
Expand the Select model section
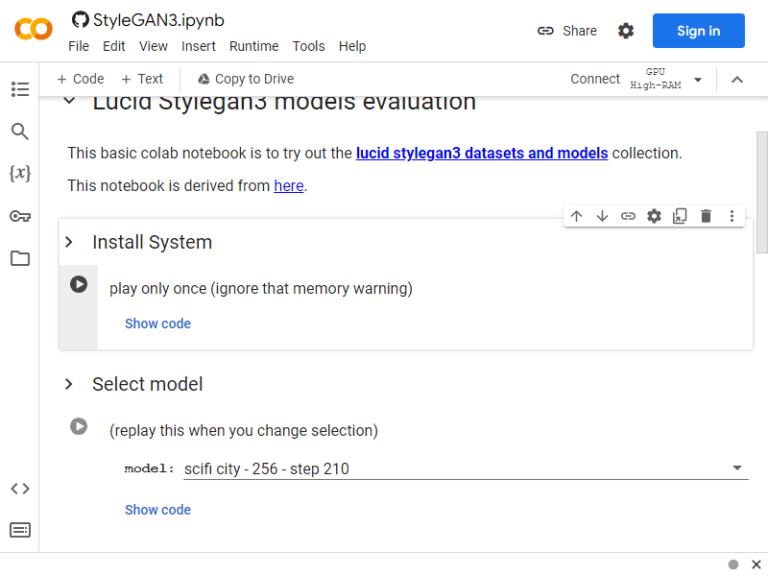tap(69, 384)
